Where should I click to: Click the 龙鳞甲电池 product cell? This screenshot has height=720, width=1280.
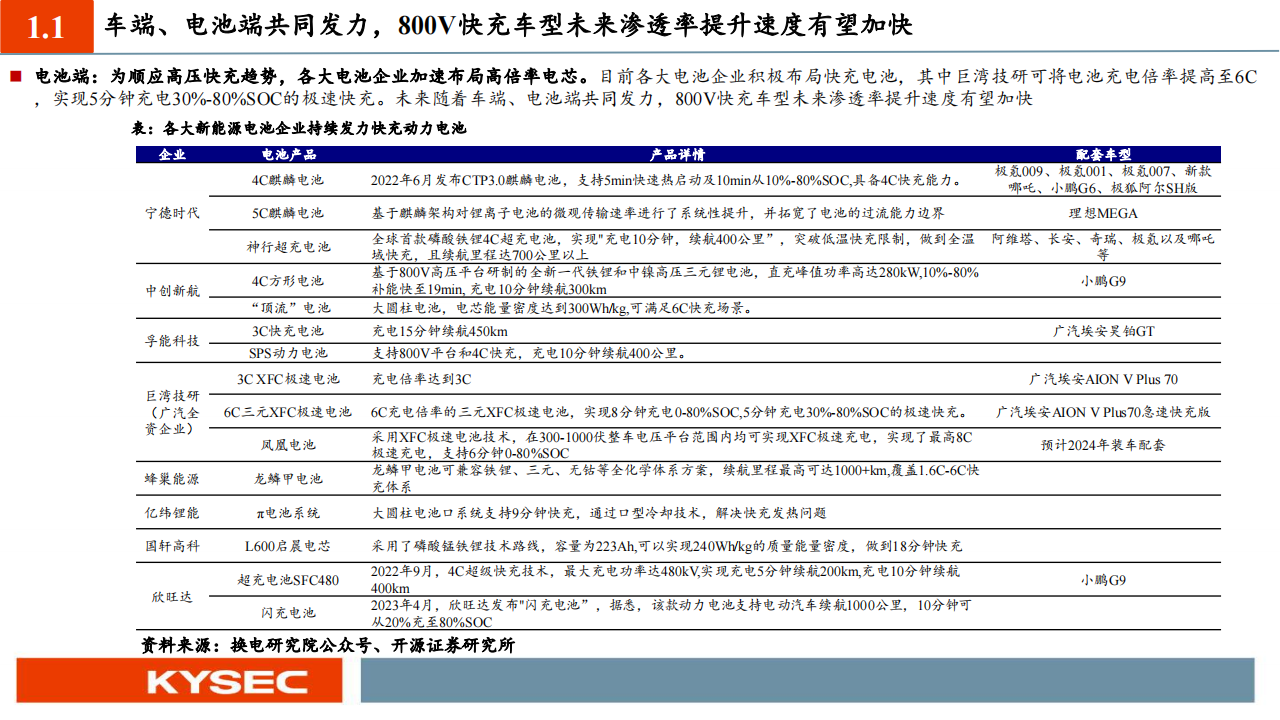(x=287, y=479)
